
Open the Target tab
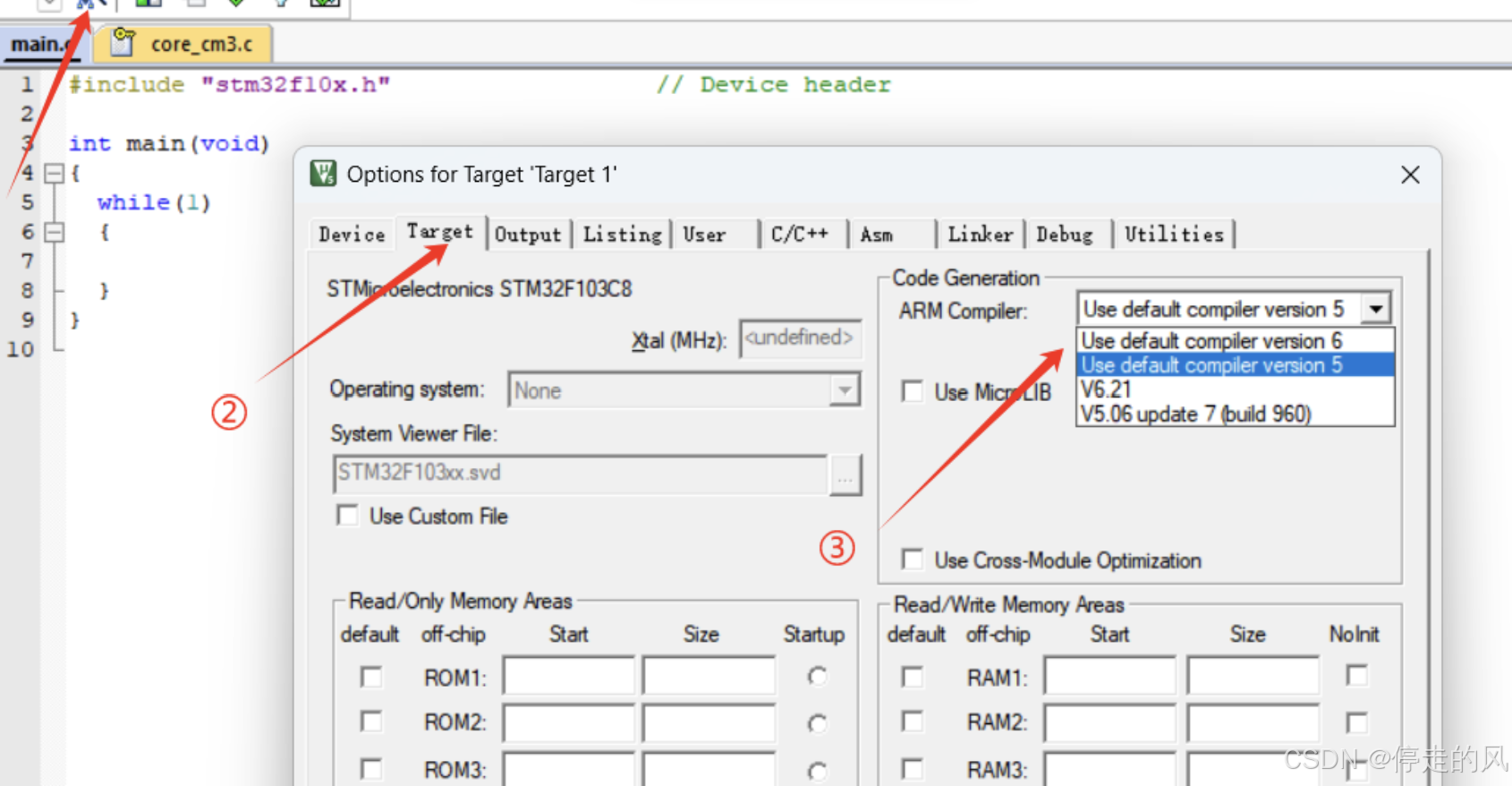tap(440, 232)
